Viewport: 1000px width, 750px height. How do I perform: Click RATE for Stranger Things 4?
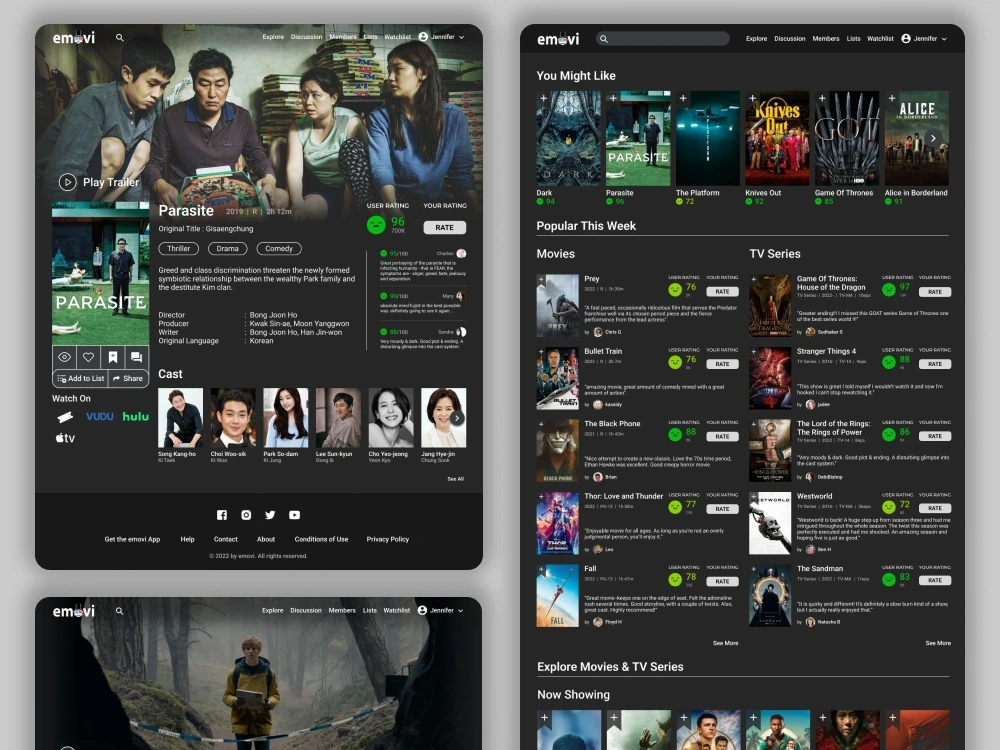[x=935, y=364]
